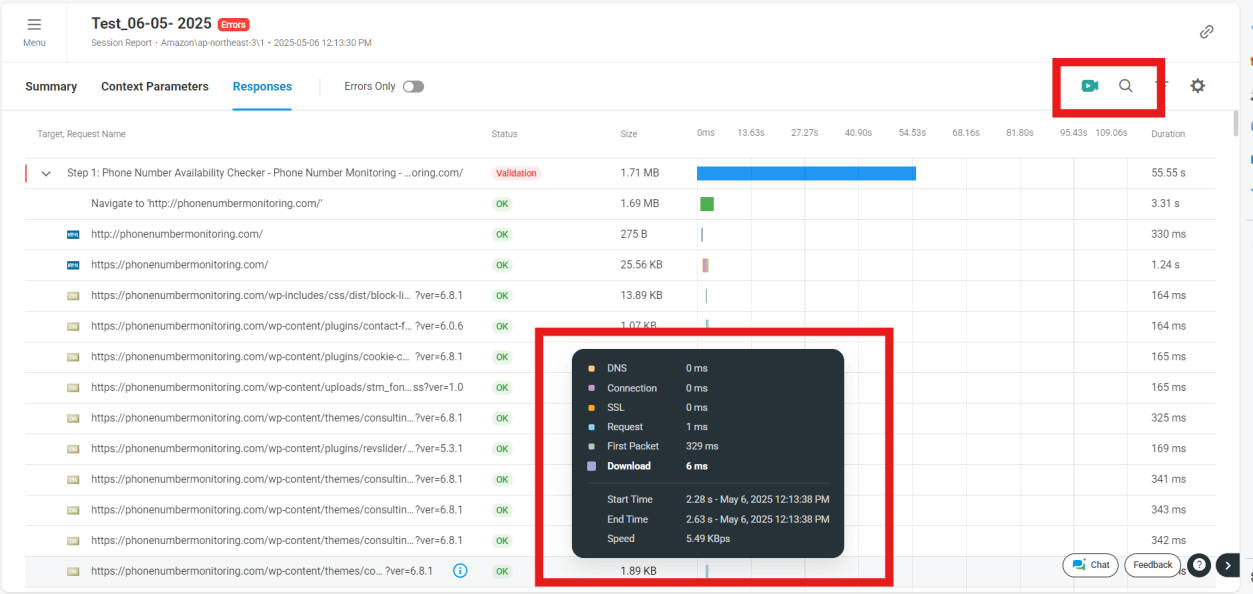The width and height of the screenshot is (1253, 594).
Task: Click the 330 ms duration value
Action: pos(1169,234)
